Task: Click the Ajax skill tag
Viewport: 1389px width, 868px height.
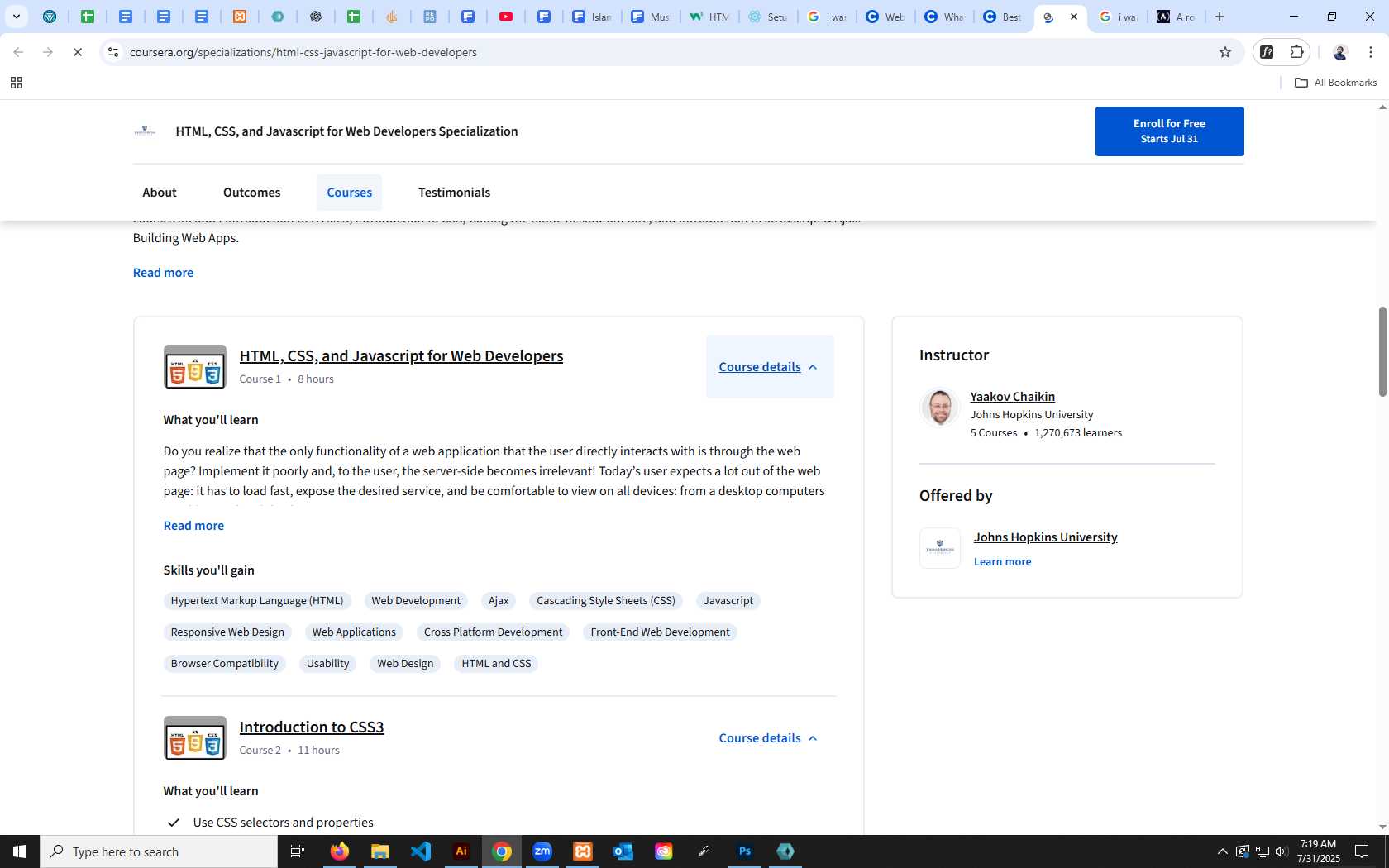Action: 499,601
